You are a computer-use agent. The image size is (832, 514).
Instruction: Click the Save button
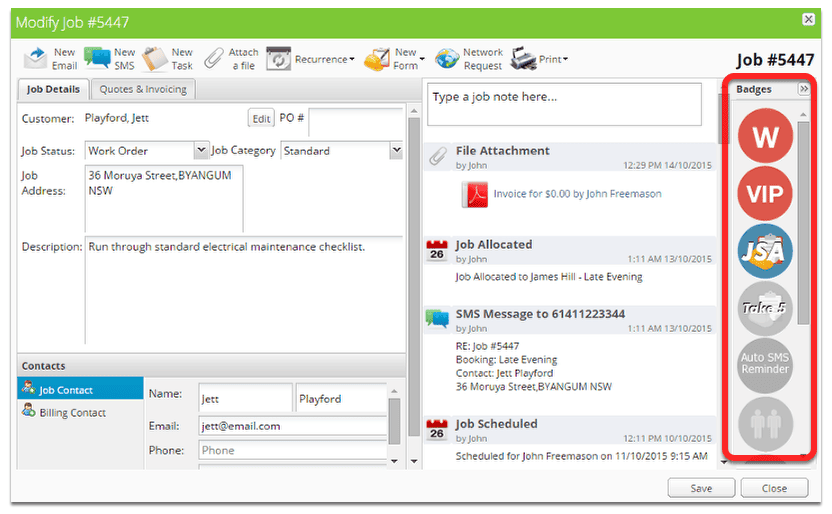(701, 488)
